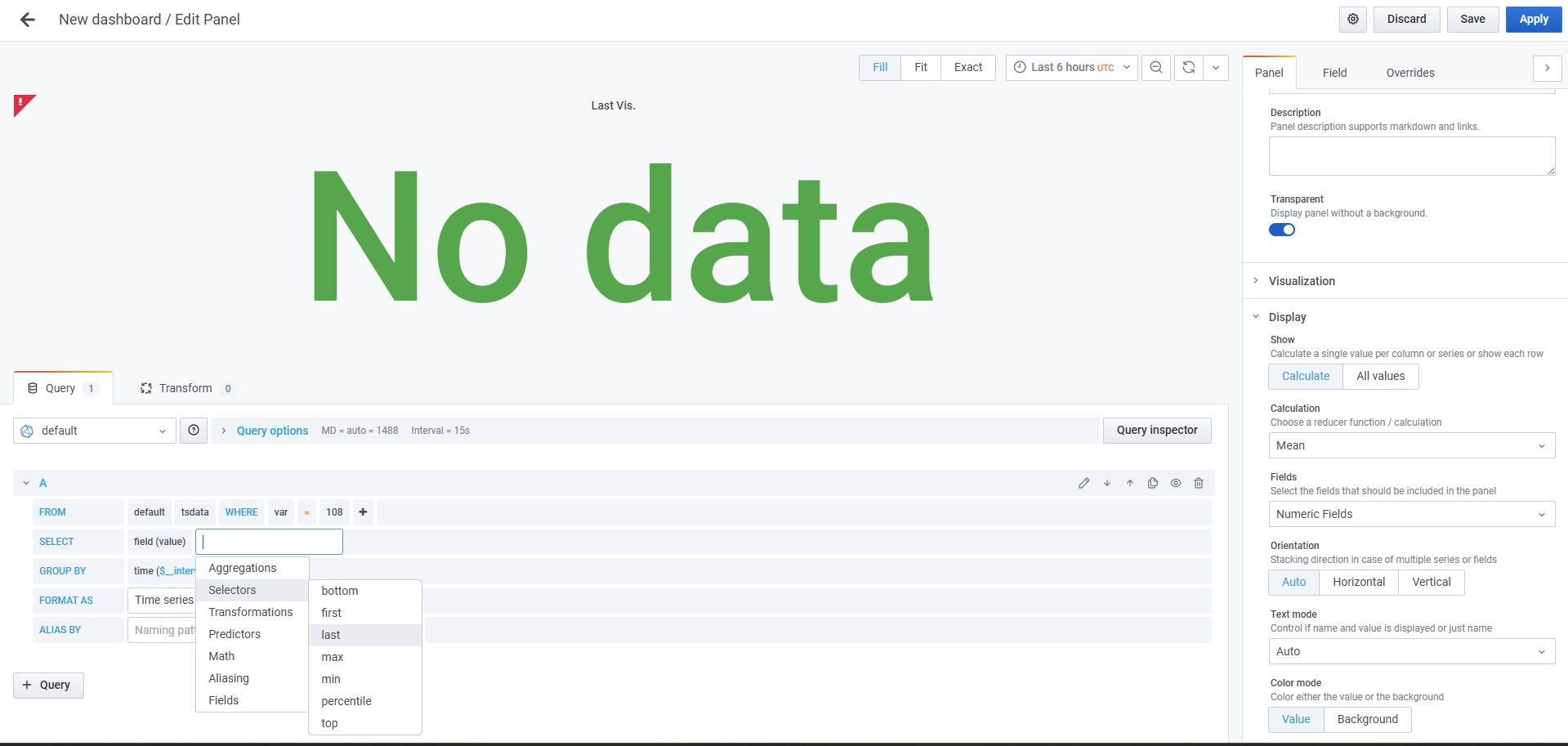
Task: Click the Apply button
Action: coord(1533,20)
